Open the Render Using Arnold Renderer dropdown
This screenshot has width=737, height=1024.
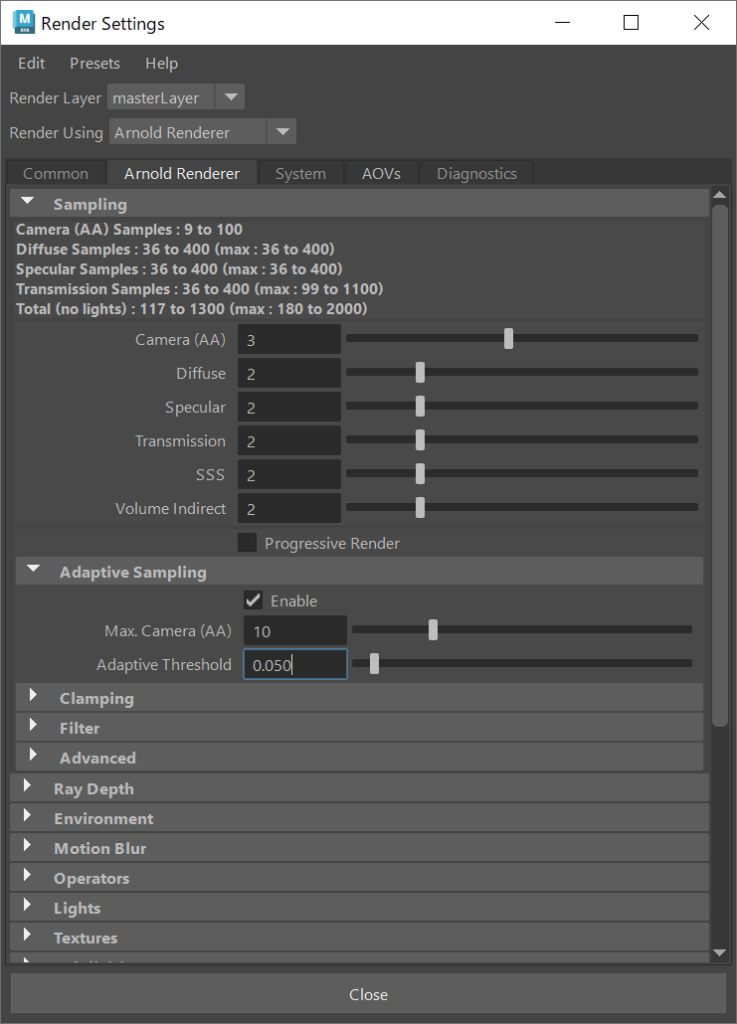pos(202,132)
